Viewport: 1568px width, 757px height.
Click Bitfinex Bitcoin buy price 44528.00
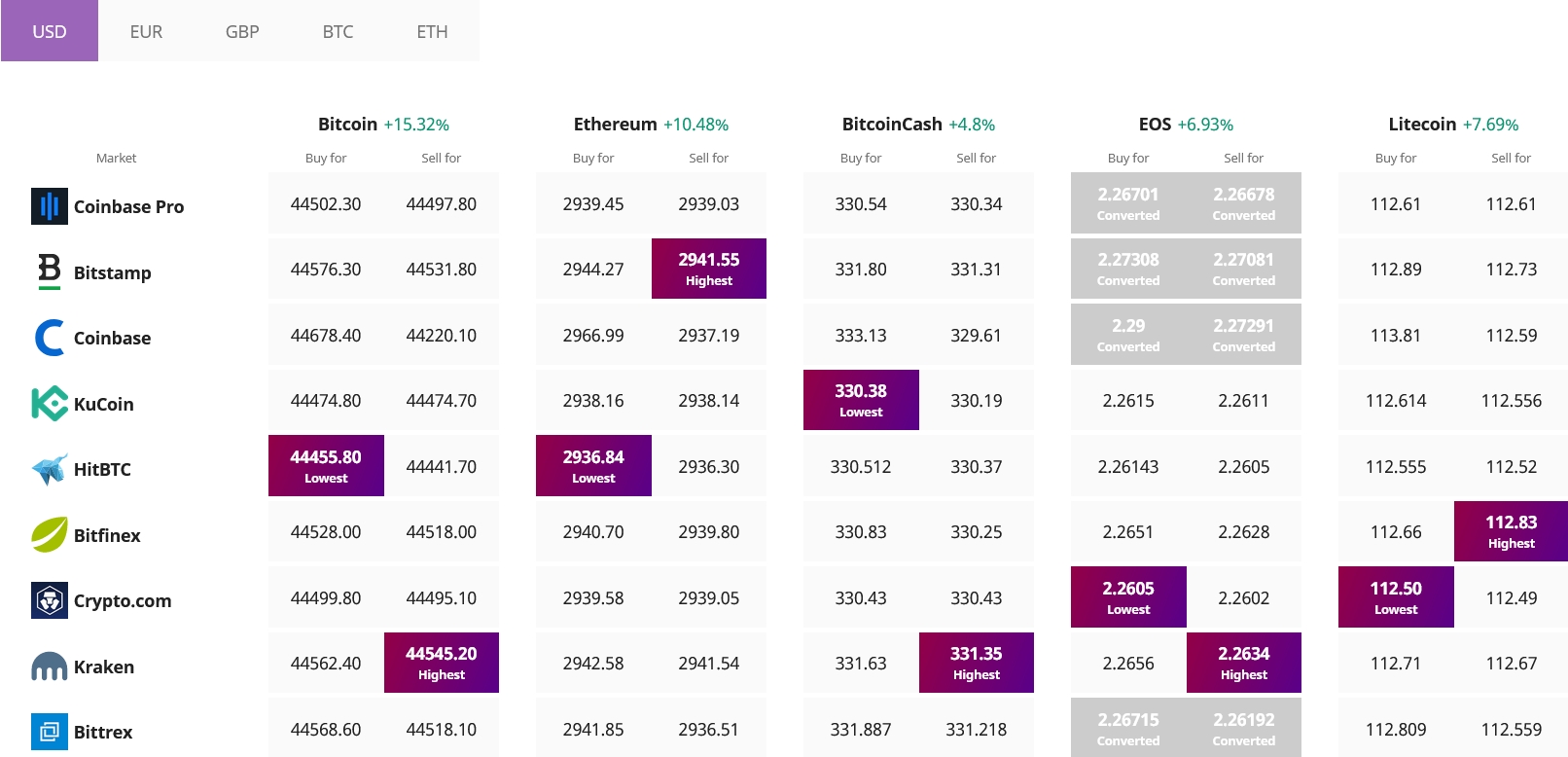tap(326, 532)
